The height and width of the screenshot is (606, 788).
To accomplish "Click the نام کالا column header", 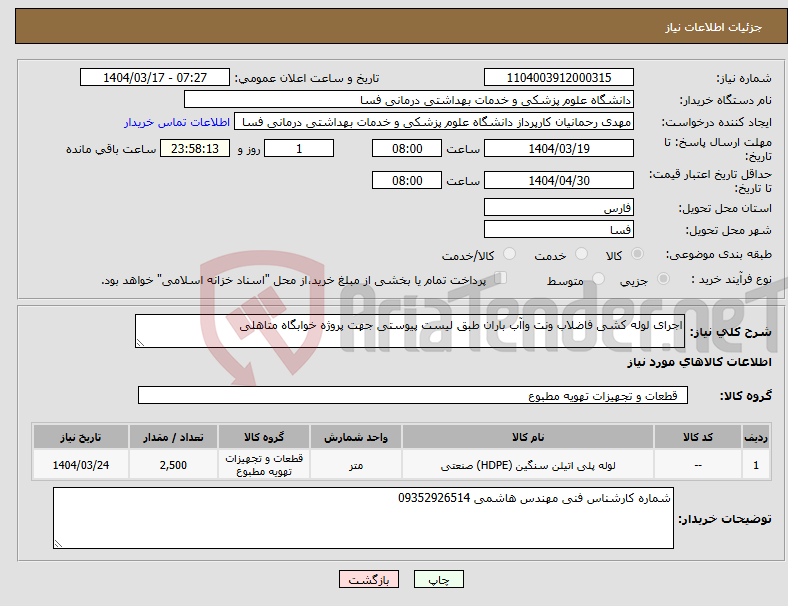I will coord(528,437).
